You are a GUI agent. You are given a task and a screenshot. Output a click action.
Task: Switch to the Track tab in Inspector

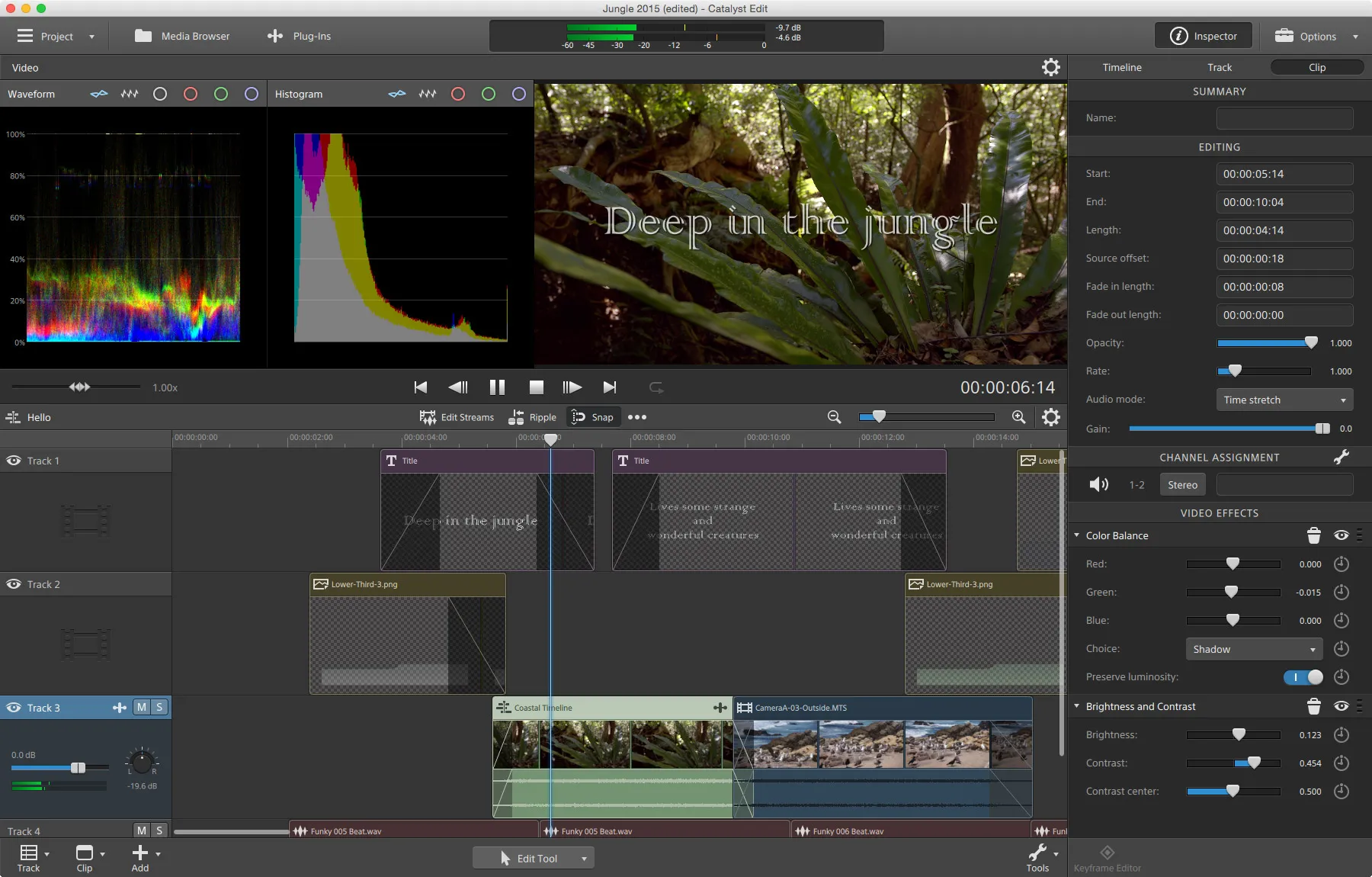[1219, 67]
